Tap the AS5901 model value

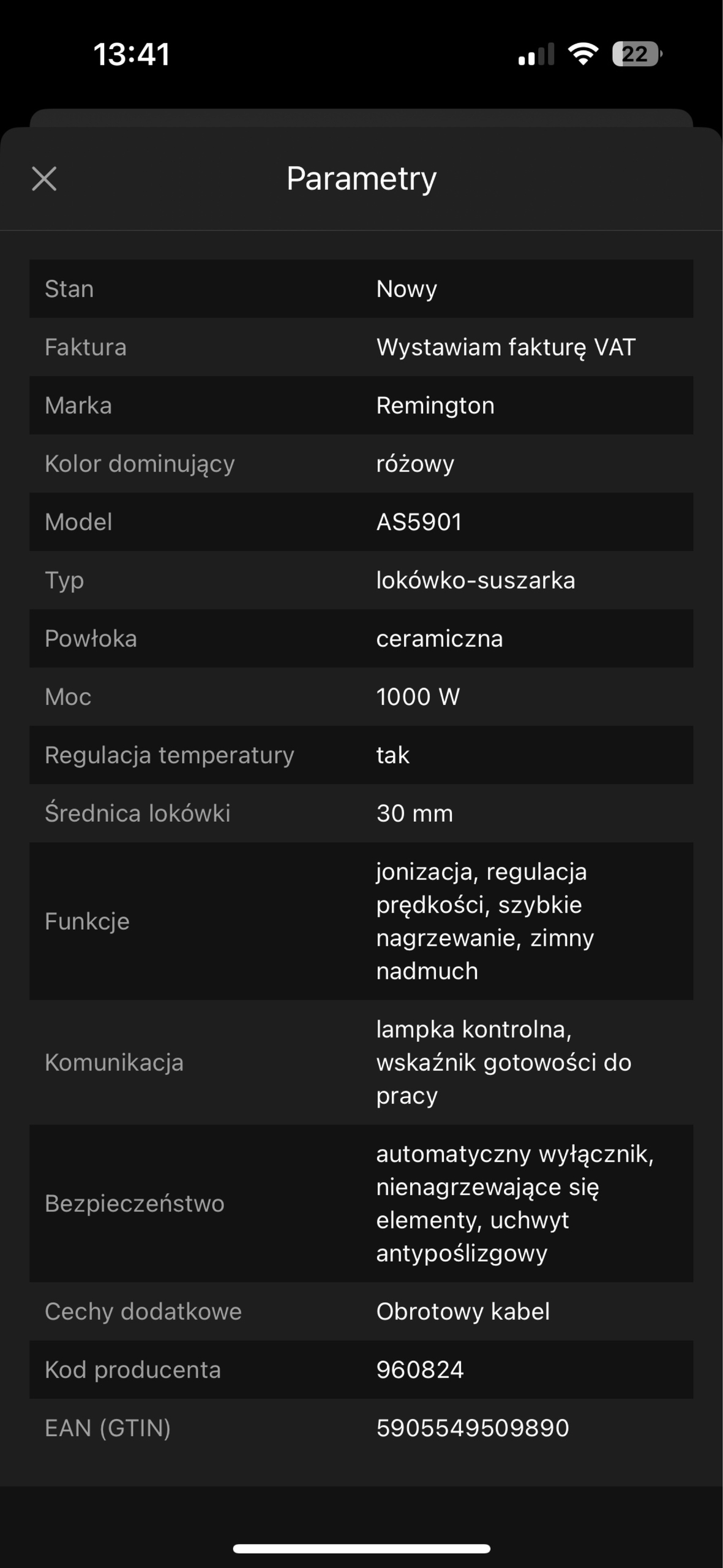click(419, 522)
